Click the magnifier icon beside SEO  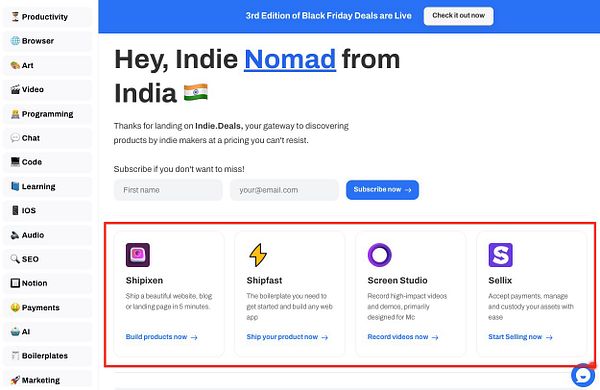15,259
